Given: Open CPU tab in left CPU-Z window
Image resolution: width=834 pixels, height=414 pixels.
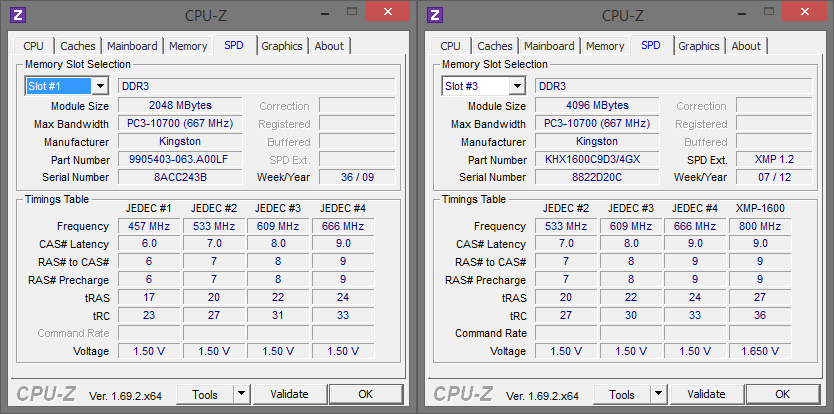Looking at the screenshot, I should [x=34, y=46].
